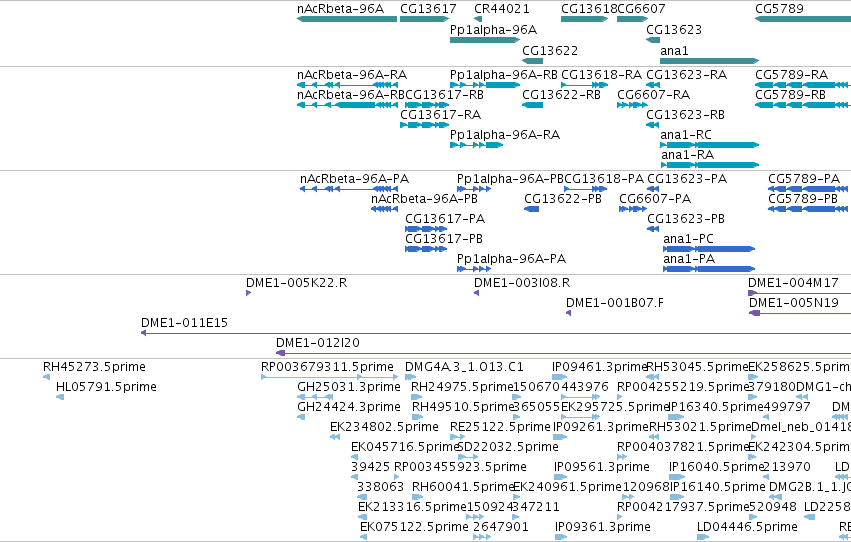851x542 pixels.
Task: Click the CG13617-RA transcript glyph
Action: click(x=424, y=125)
